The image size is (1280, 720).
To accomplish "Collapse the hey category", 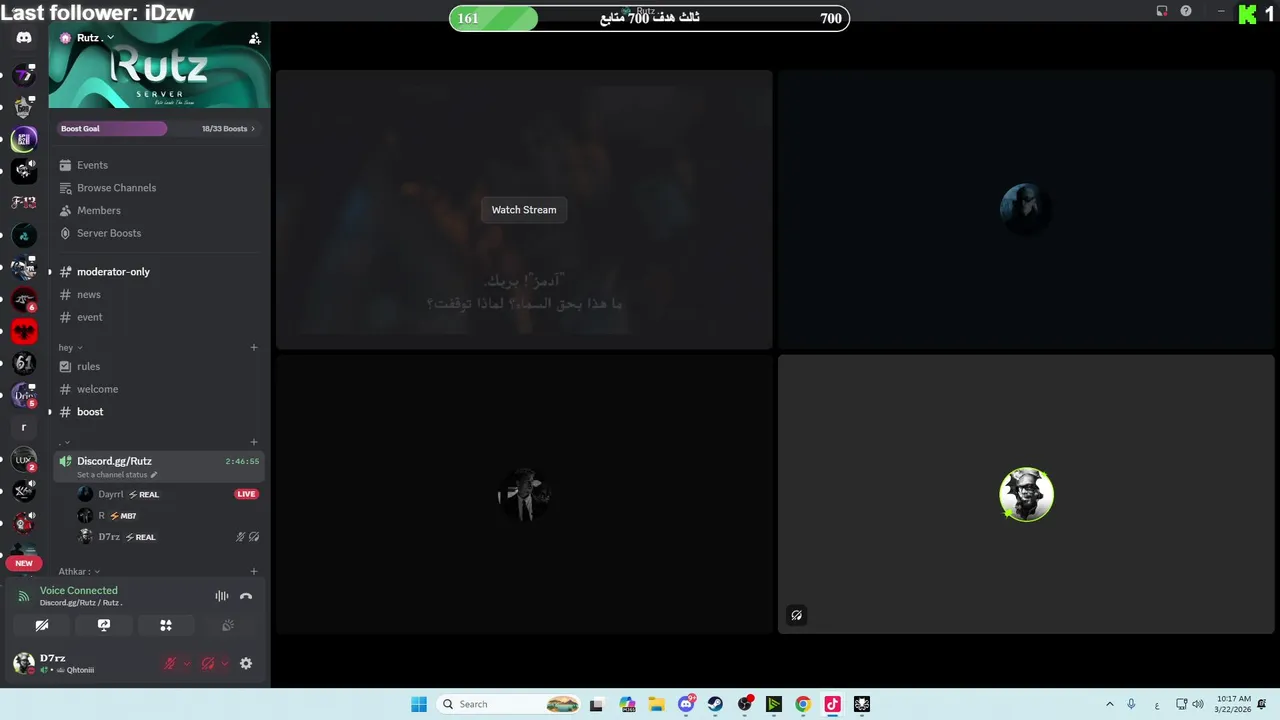I will (70, 347).
